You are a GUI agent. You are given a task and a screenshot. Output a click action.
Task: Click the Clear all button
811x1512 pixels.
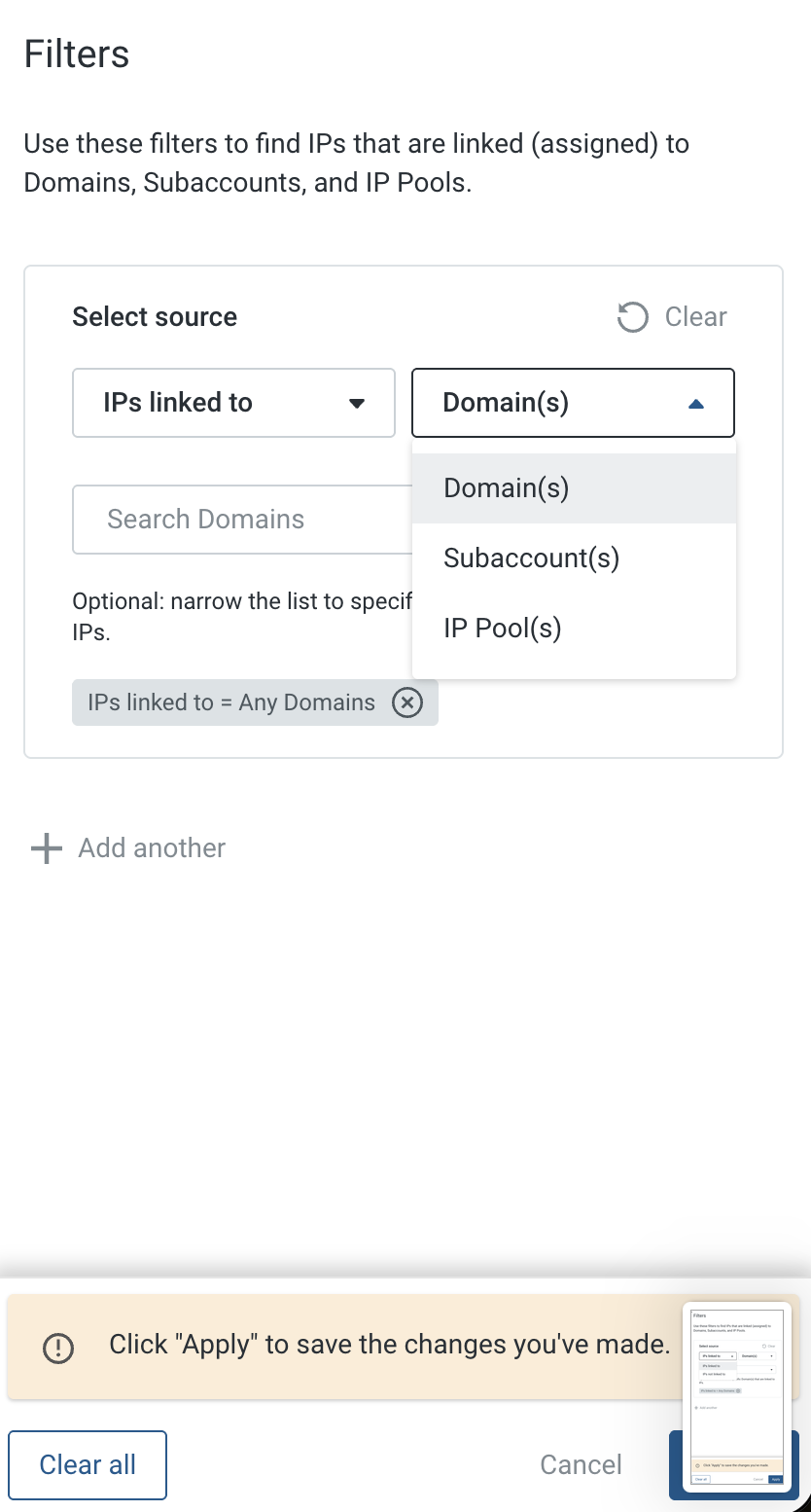(88, 1465)
